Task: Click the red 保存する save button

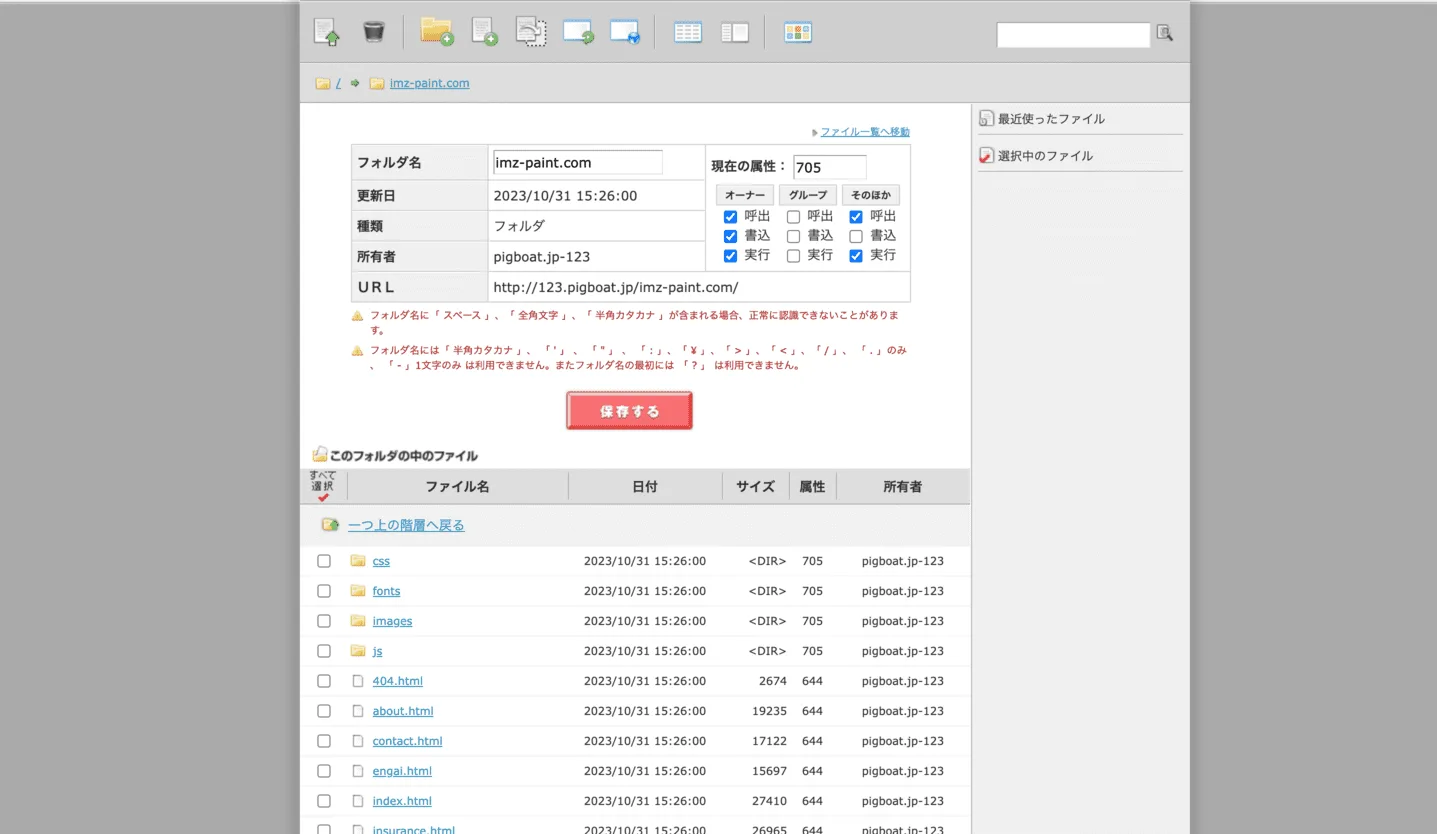Action: [629, 411]
